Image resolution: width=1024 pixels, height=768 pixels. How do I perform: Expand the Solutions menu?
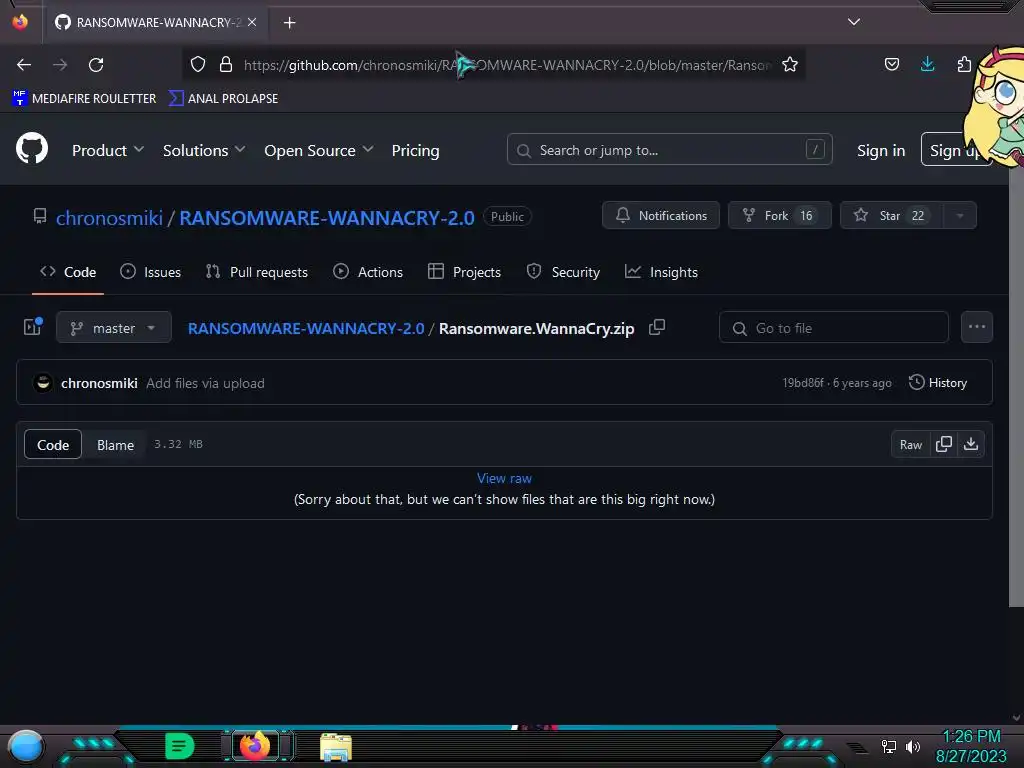coord(204,150)
